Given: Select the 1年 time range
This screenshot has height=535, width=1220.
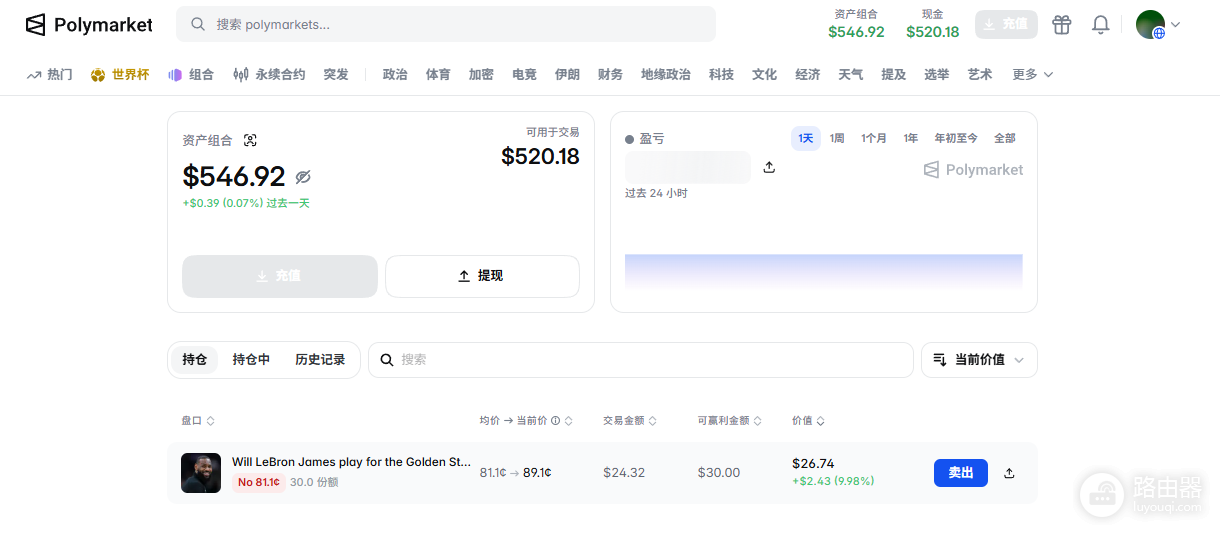Looking at the screenshot, I should coord(911,138).
